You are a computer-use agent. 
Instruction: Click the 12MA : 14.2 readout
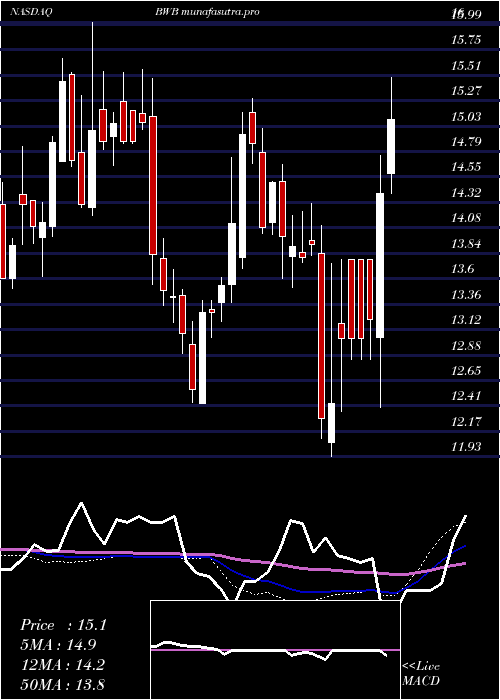click(62, 665)
